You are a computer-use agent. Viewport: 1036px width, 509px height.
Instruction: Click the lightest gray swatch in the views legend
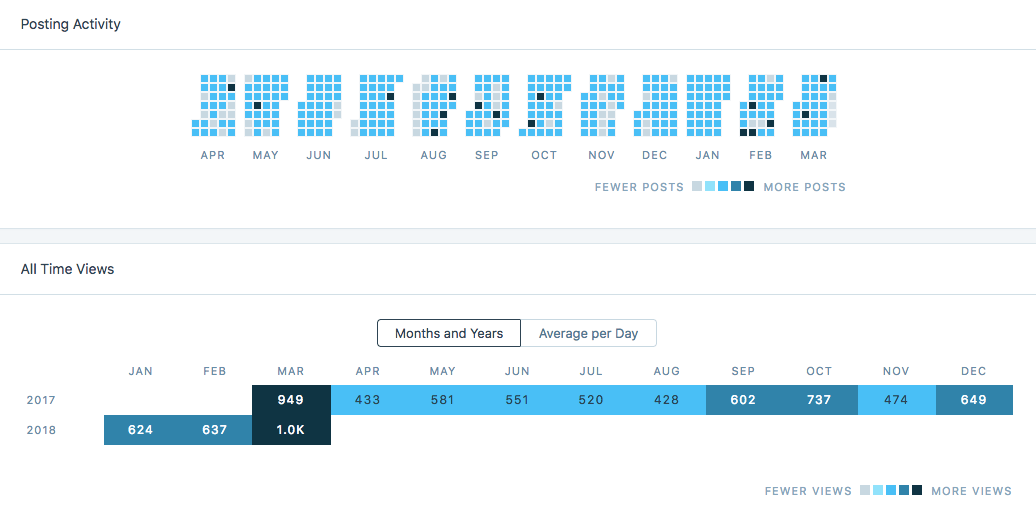[x=865, y=491]
